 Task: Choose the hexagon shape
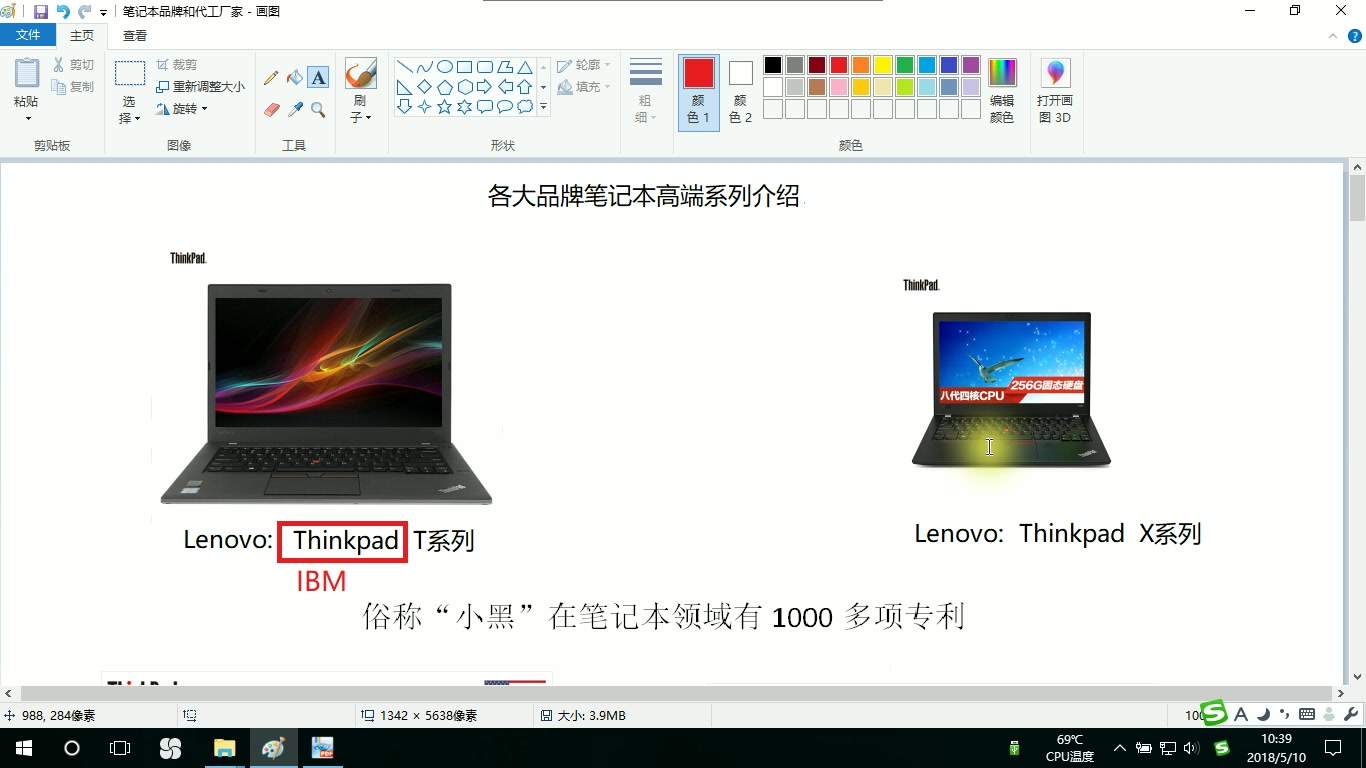click(465, 87)
